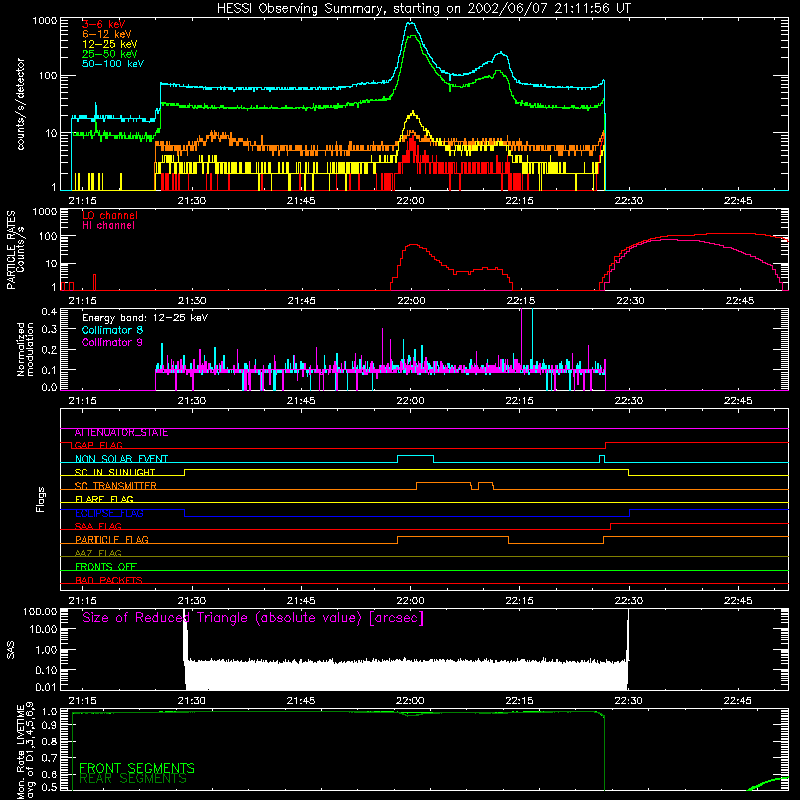This screenshot has width=800, height=800.
Task: Click the vertical Flags axis label
Action: [40, 500]
